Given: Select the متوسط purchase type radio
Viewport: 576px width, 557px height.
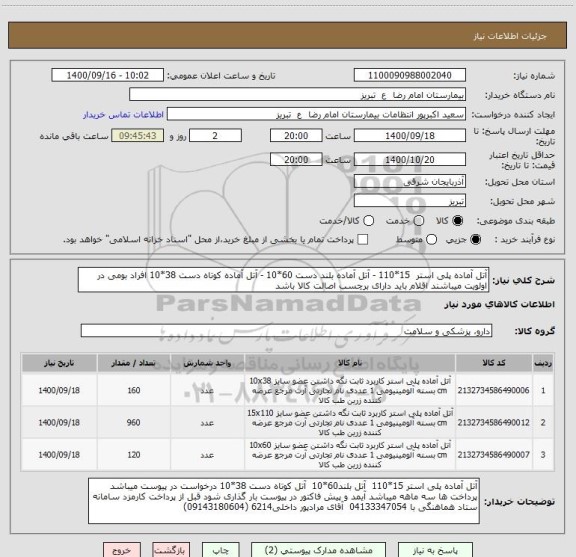Looking at the screenshot, I should pos(431,240).
